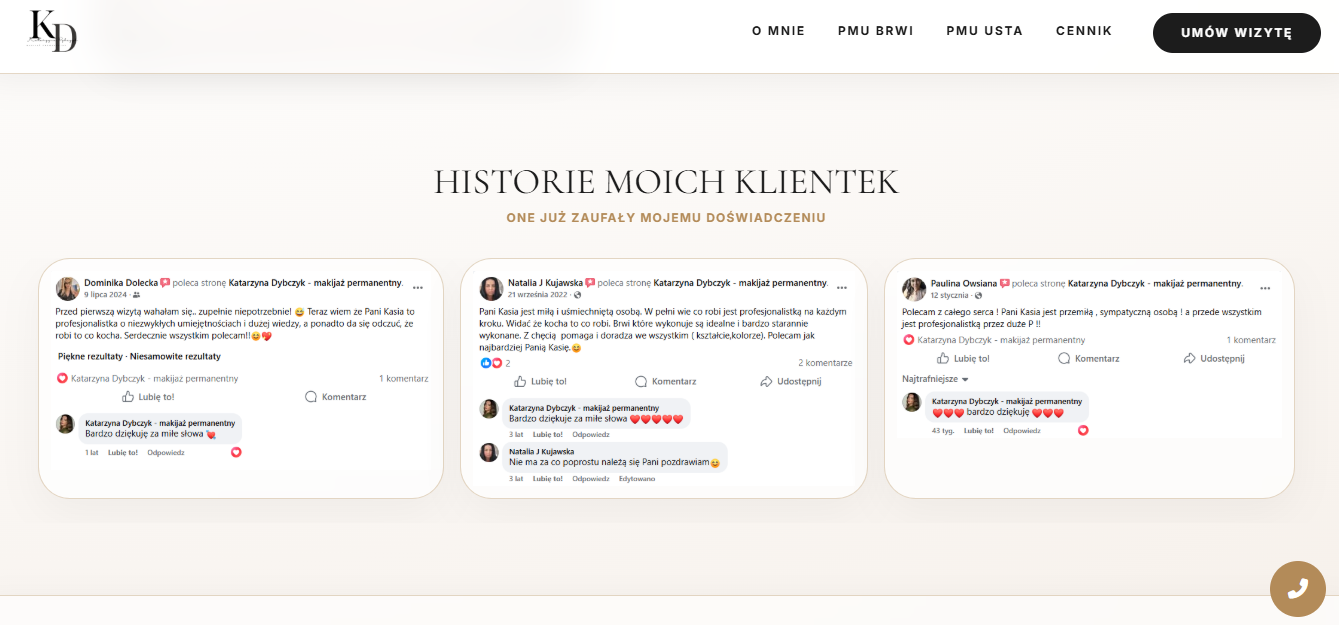Open Dominika Dolecka's profile avatar
Screen dimensions: 1339x625
[68, 288]
